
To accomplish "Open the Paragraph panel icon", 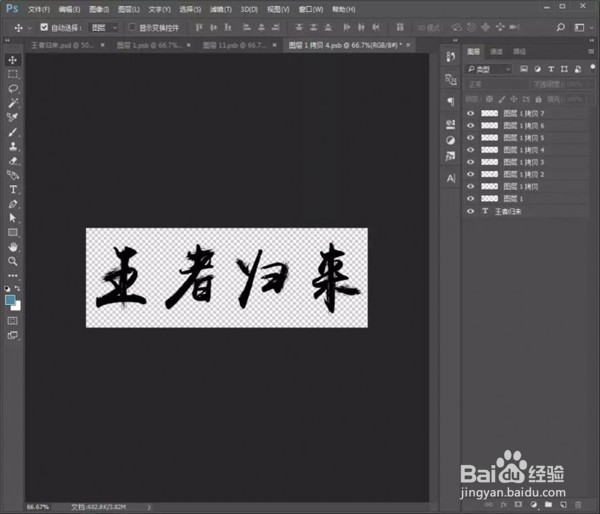I will [x=451, y=101].
